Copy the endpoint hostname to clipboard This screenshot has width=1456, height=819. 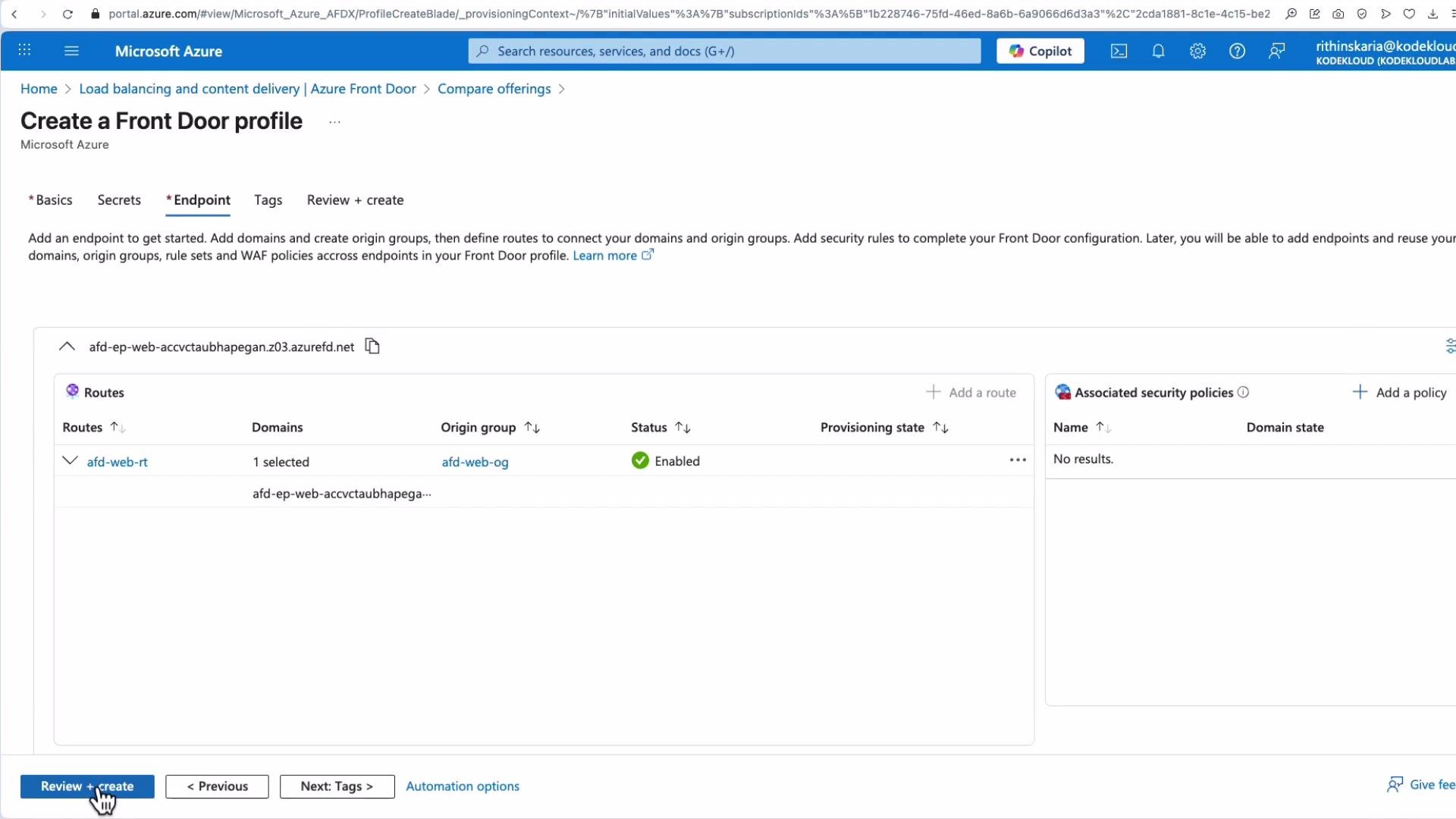coord(372,347)
